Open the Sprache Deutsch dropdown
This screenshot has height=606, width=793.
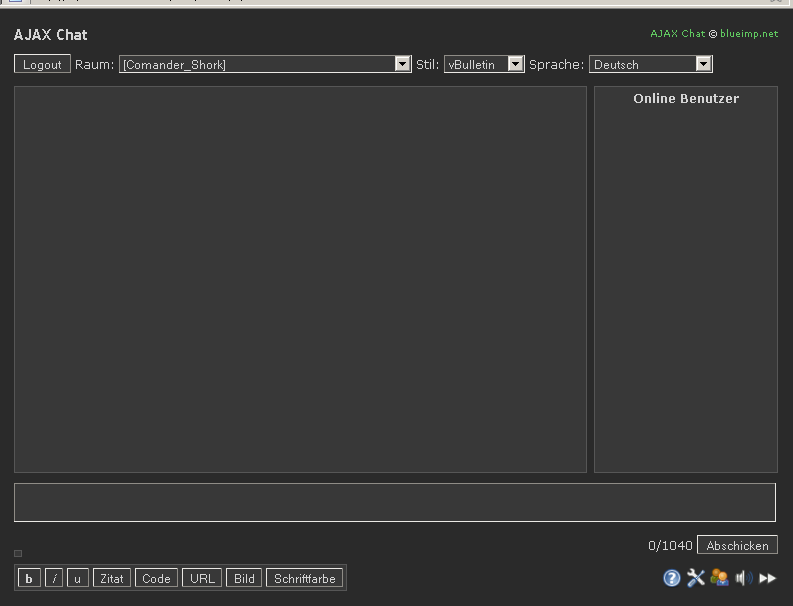[651, 64]
